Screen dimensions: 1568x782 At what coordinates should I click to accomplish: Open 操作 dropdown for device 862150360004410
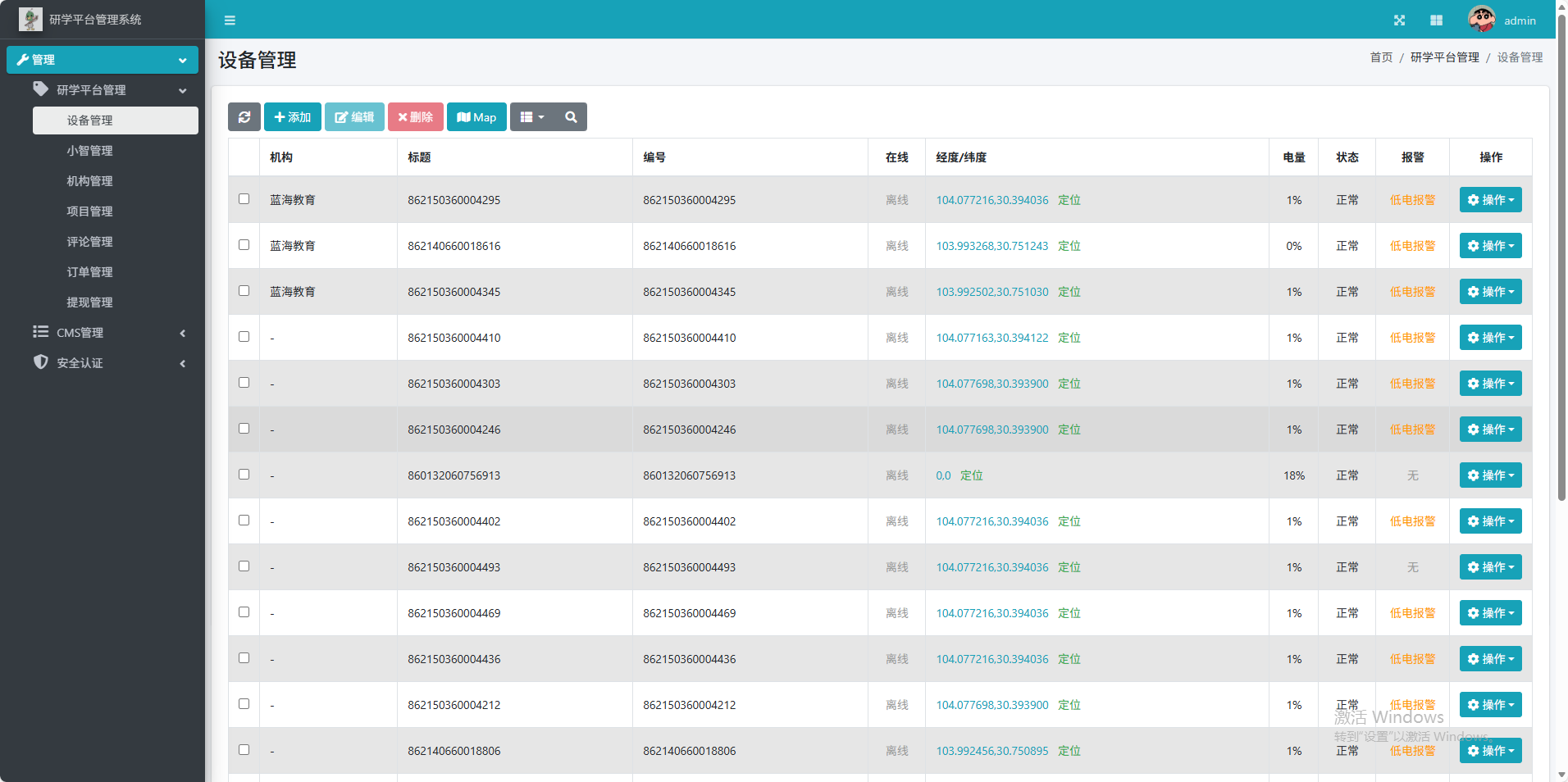click(x=1490, y=338)
